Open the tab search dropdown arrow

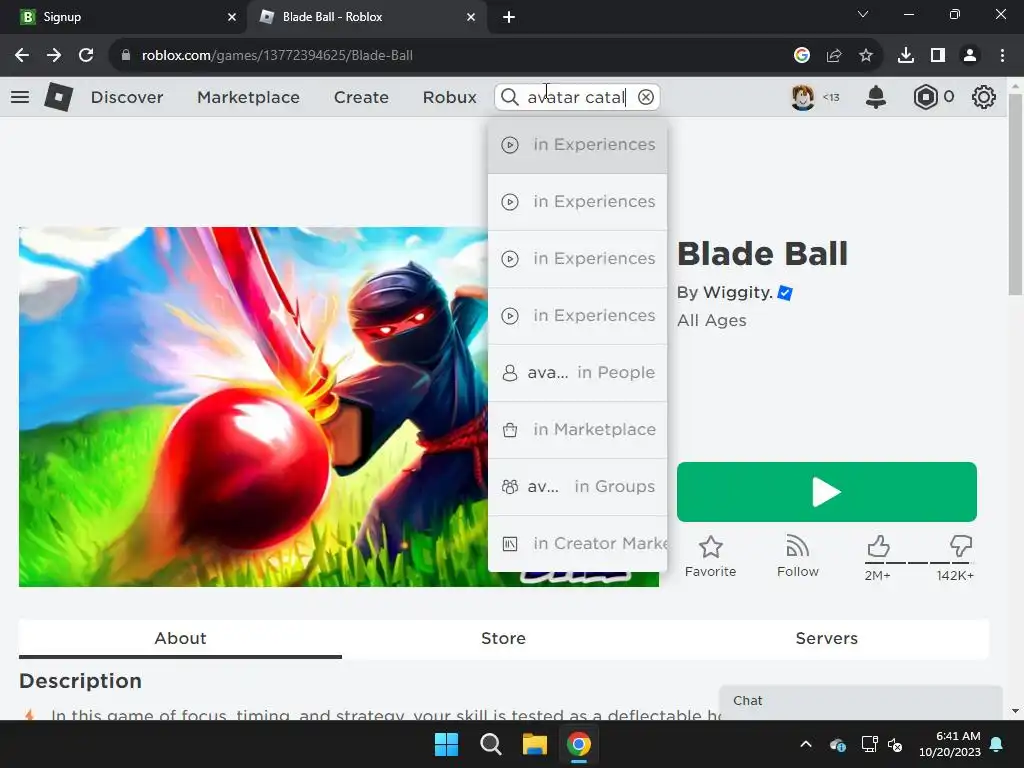863,14
